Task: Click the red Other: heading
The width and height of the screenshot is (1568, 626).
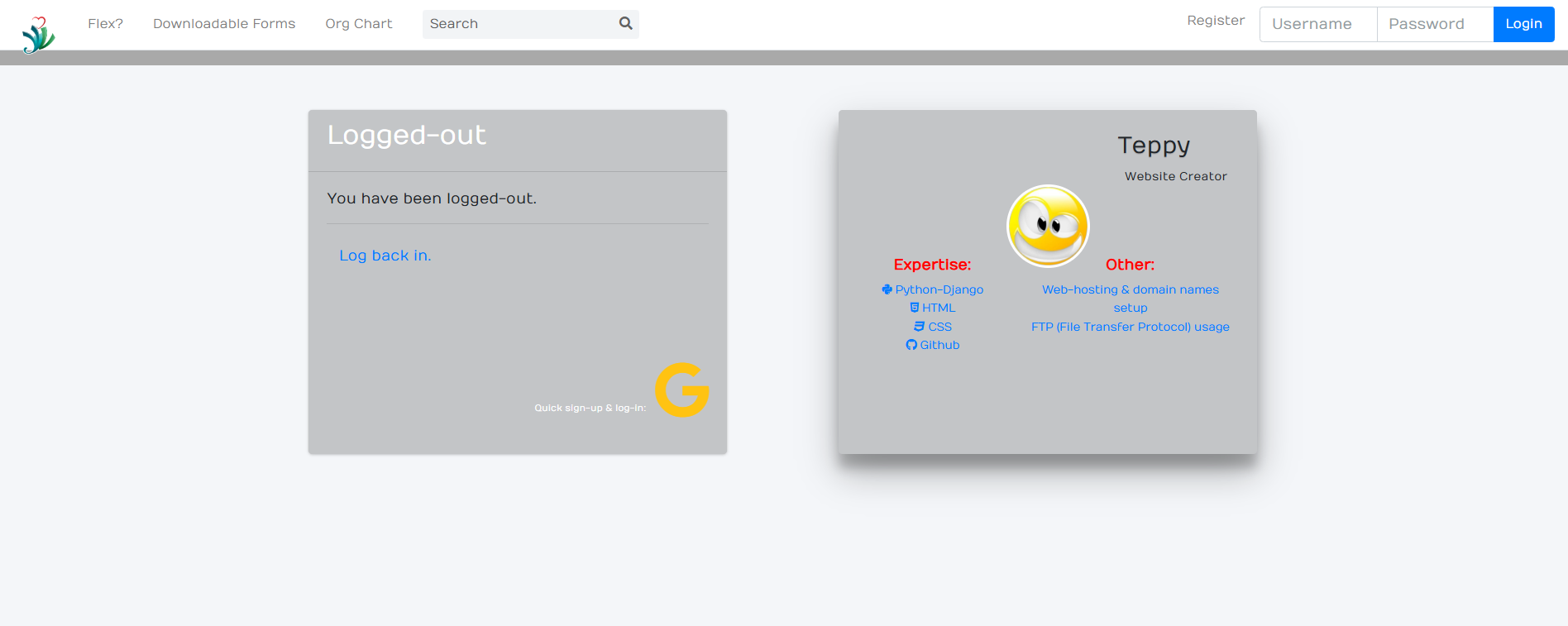Action: (x=1131, y=265)
